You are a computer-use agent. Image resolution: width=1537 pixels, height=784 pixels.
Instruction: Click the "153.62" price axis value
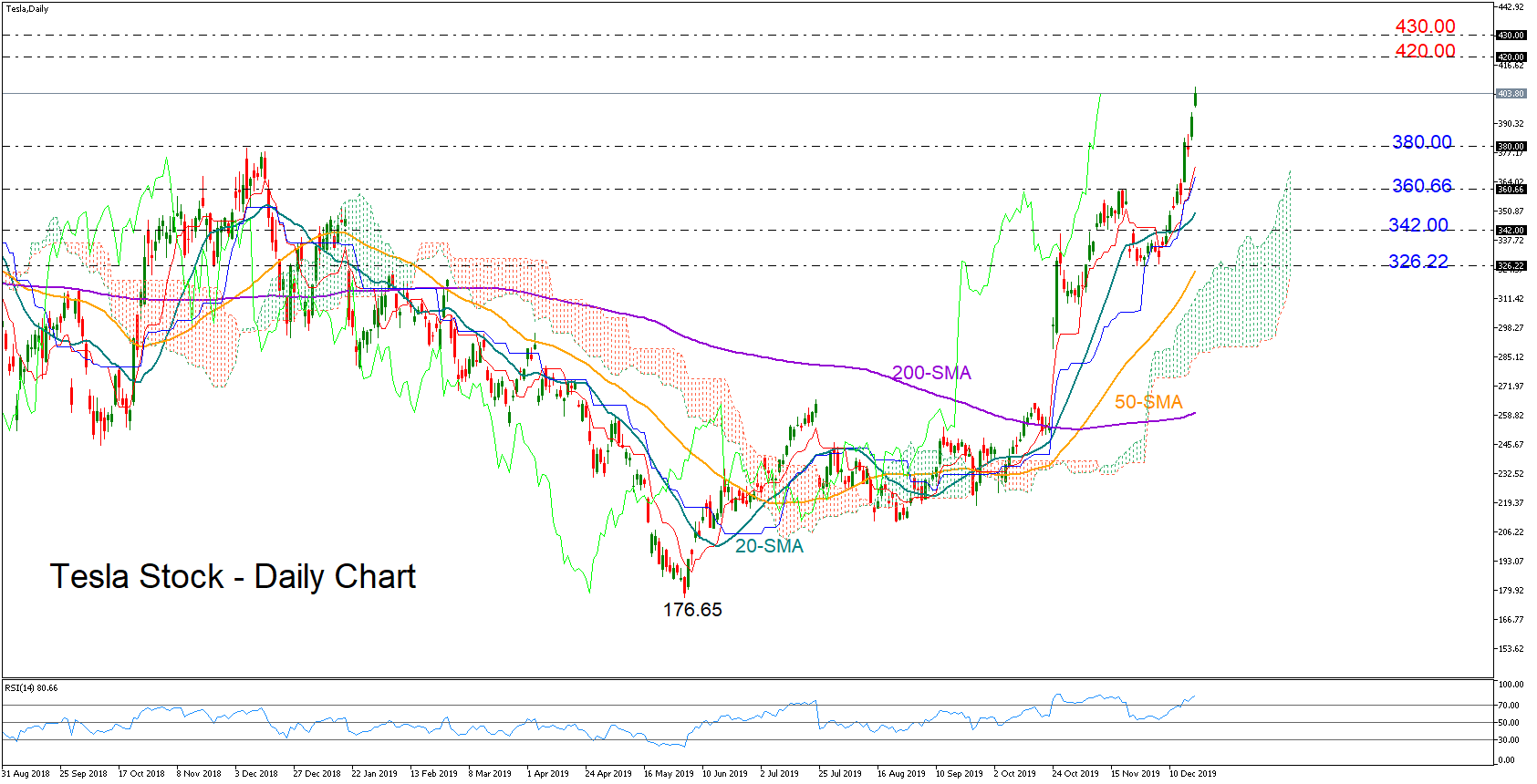1511,649
